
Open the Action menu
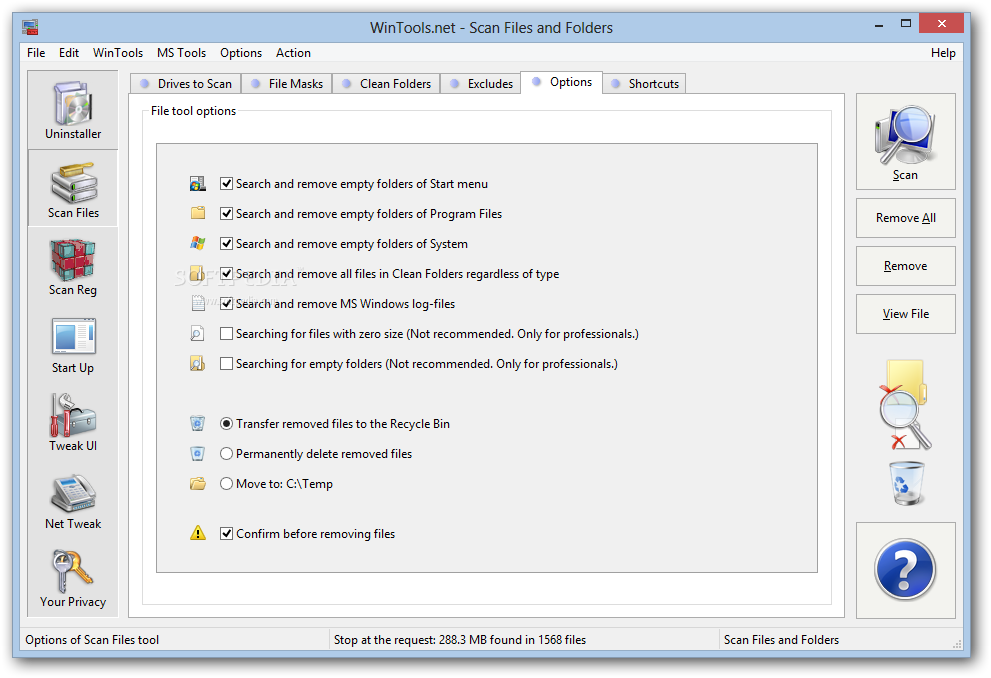click(293, 52)
